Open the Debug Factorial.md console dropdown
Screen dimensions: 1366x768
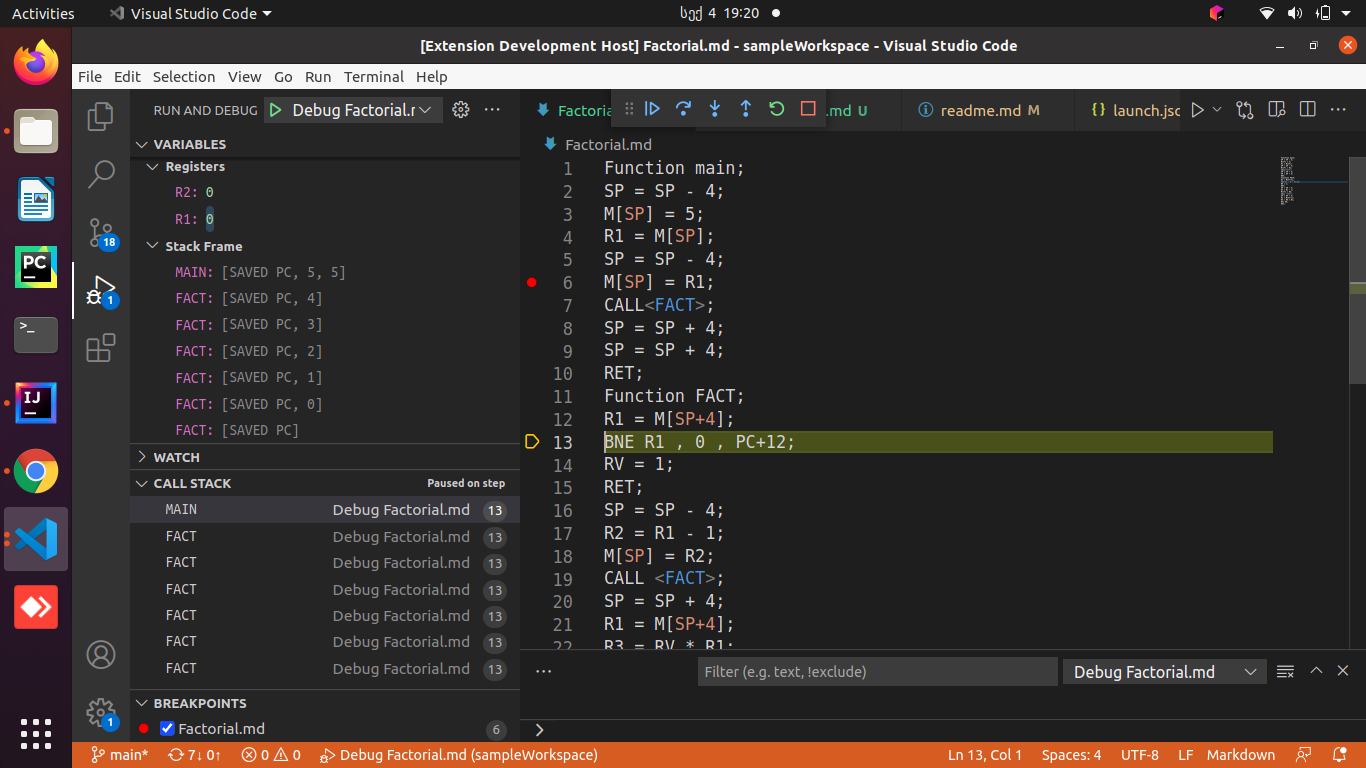click(x=1164, y=672)
